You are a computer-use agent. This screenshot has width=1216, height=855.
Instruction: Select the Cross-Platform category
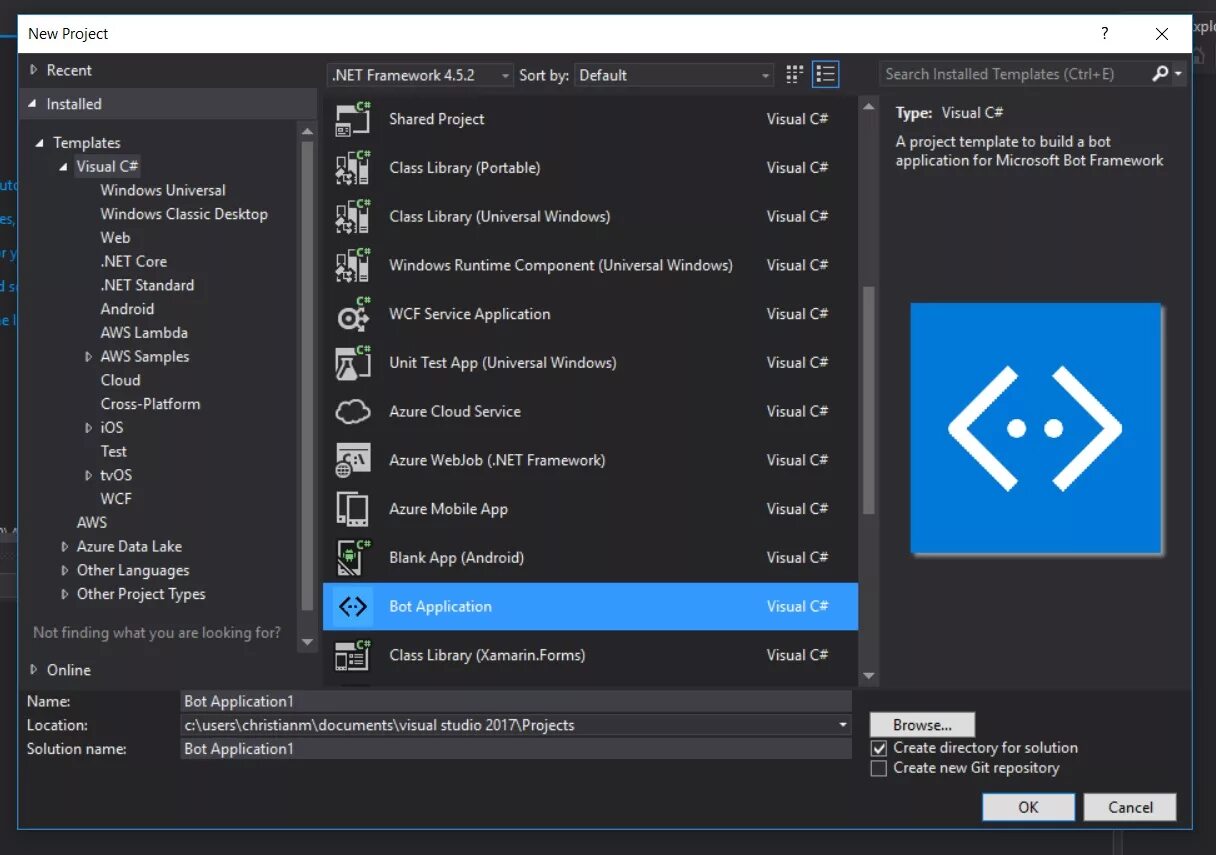tap(150, 404)
